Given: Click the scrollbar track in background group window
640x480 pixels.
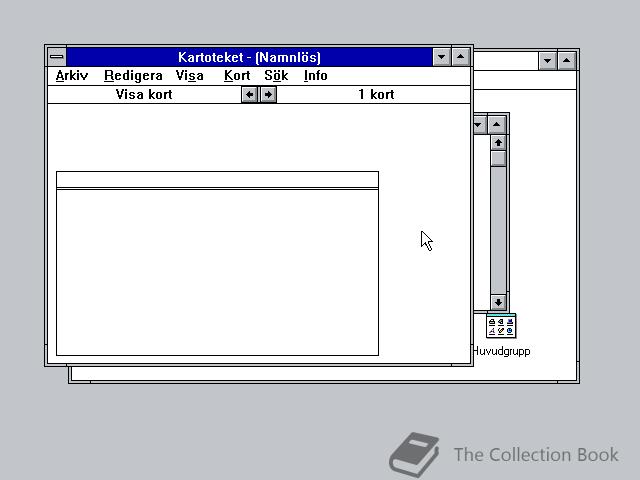Looking at the screenshot, I should point(498,231).
